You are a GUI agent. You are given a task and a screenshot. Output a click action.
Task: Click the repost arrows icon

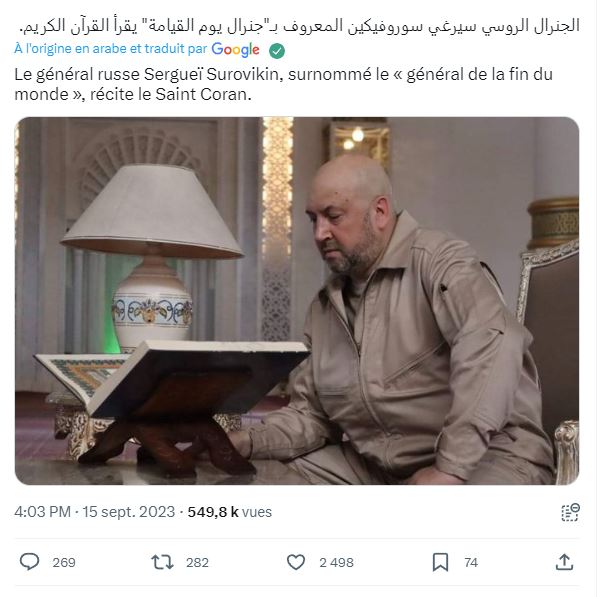pos(162,562)
